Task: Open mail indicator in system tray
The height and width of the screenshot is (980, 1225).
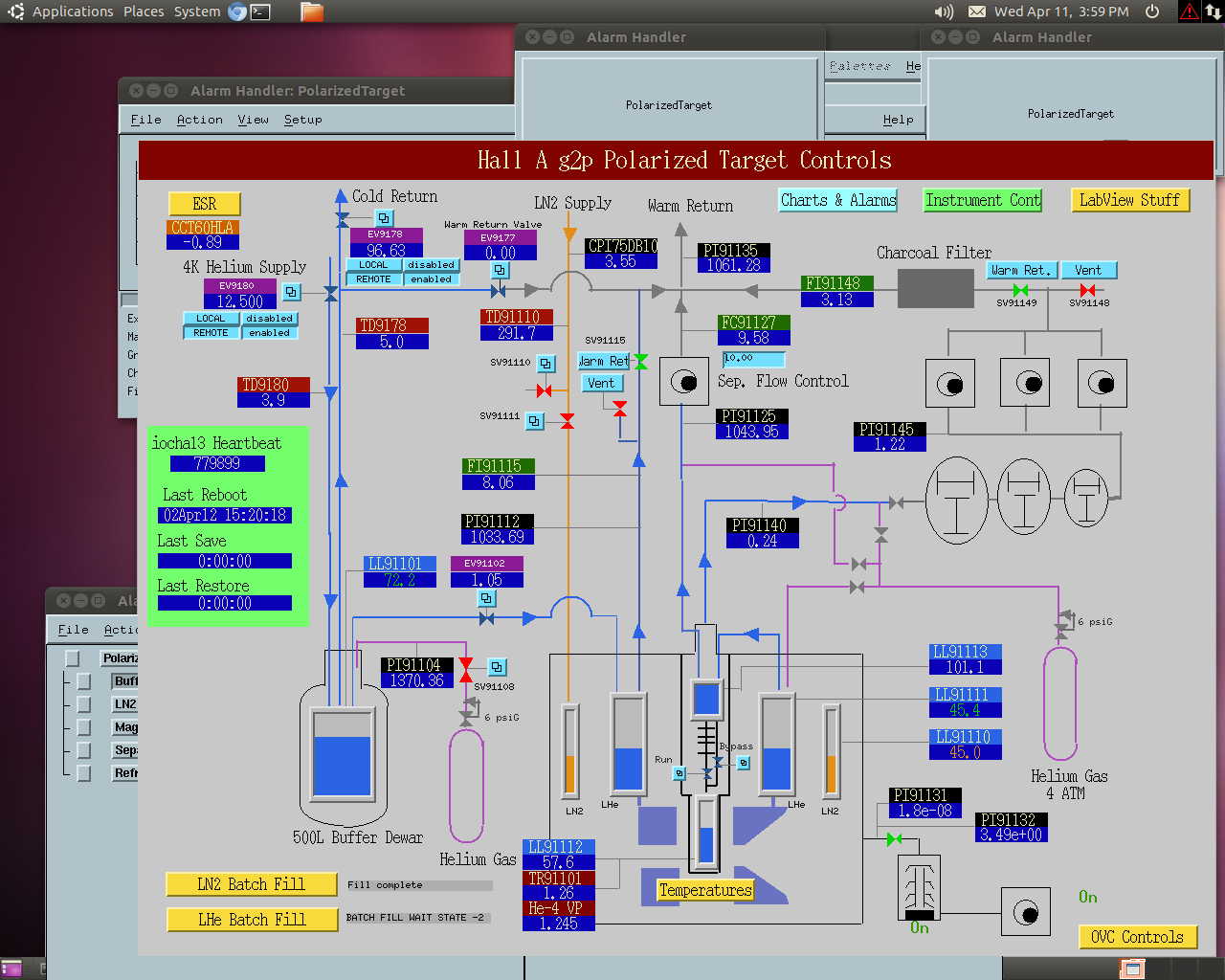Action: (977, 11)
